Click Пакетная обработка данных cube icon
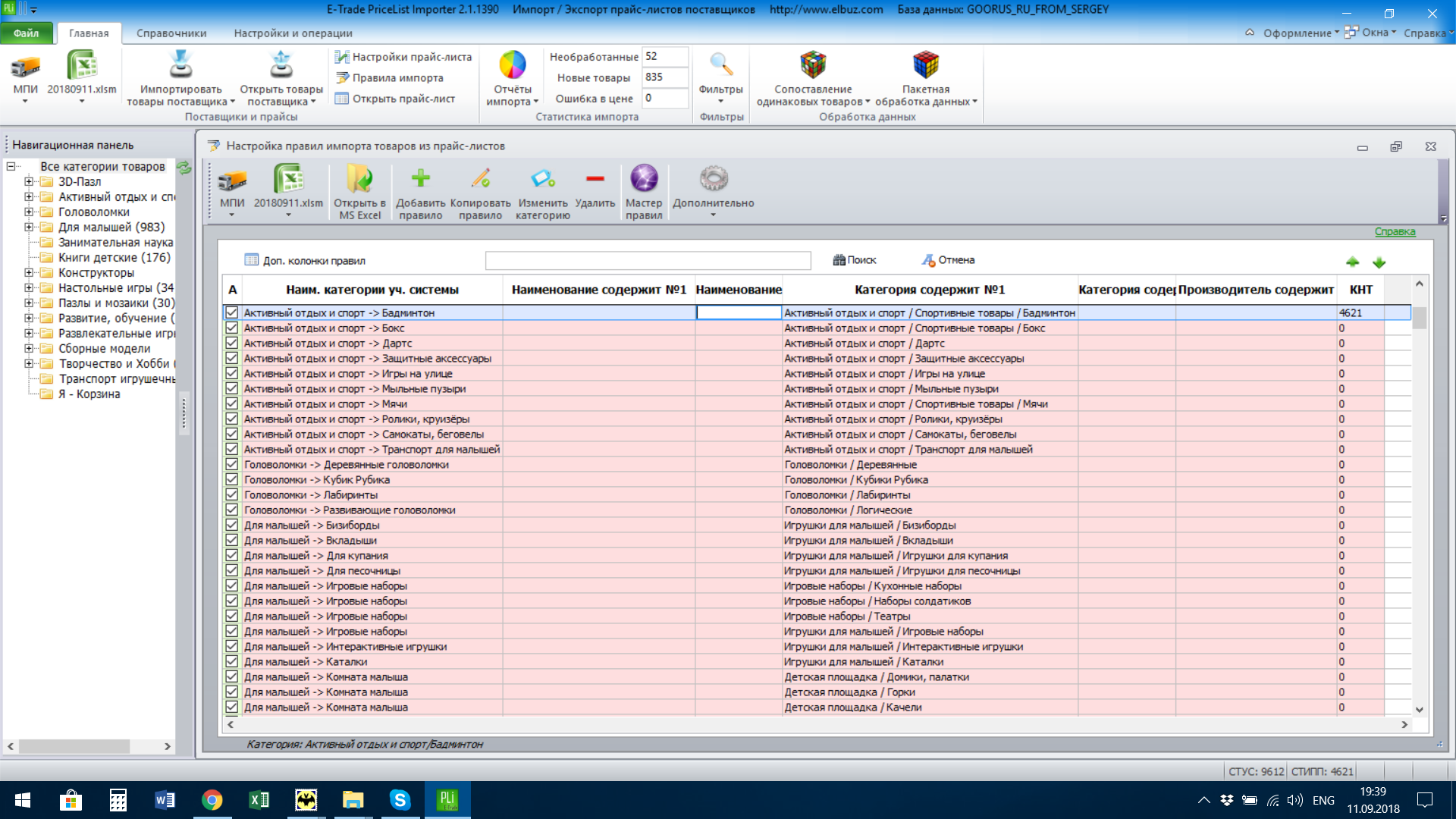 (926, 65)
